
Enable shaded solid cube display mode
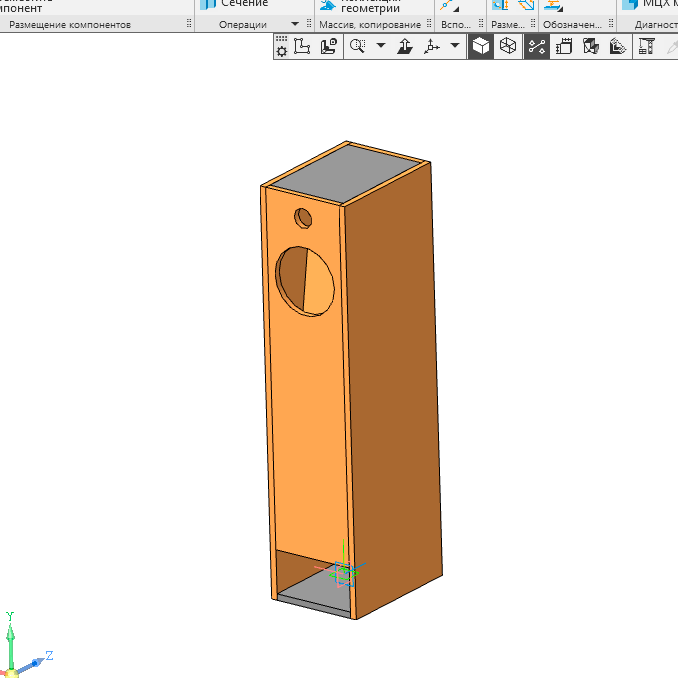(481, 46)
